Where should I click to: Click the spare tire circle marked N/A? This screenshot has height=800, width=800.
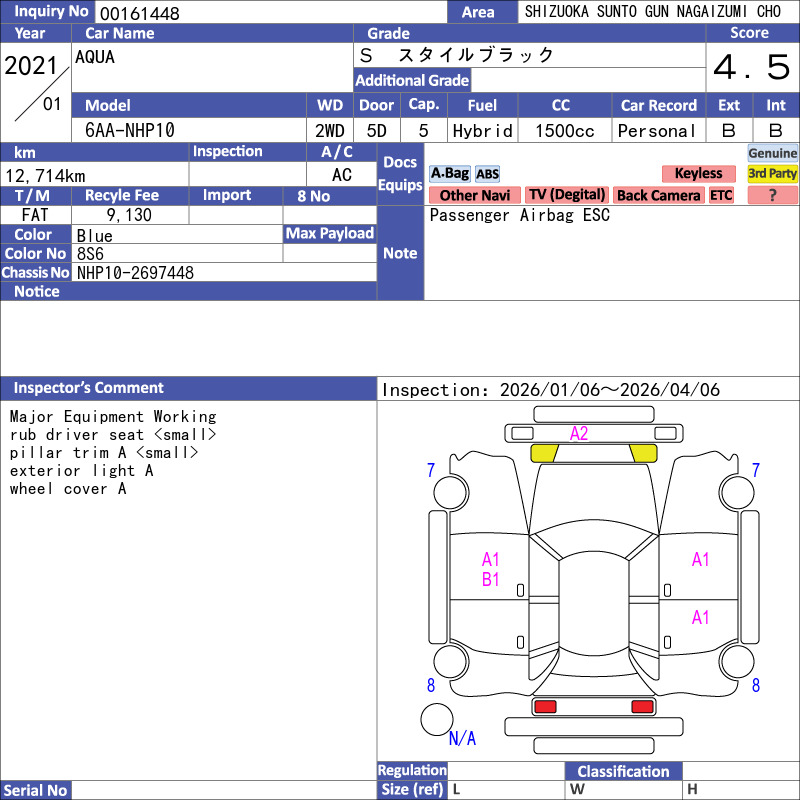[x=436, y=719]
